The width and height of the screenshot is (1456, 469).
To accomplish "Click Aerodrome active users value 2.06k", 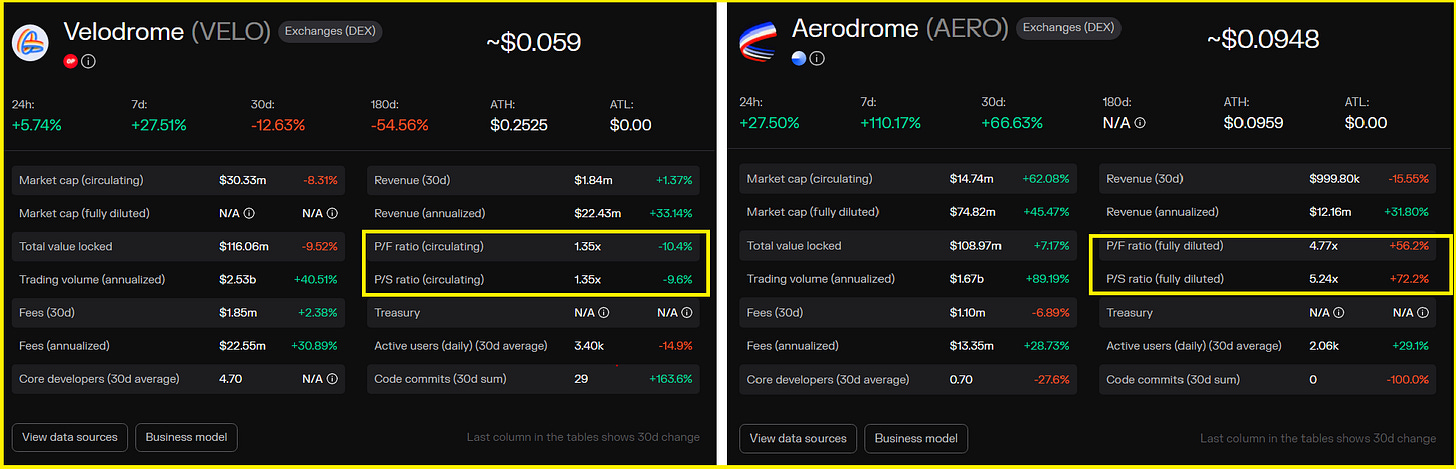I will 1325,346.
